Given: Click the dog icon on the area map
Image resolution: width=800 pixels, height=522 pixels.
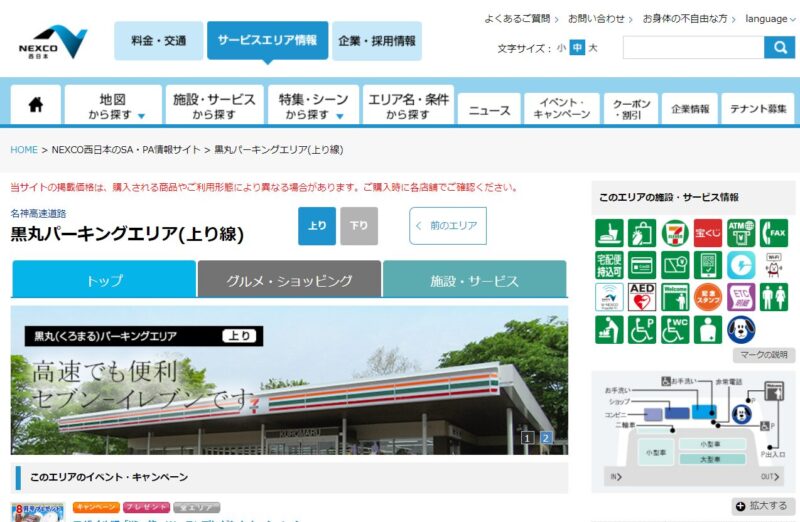Looking at the screenshot, I should (741, 414).
